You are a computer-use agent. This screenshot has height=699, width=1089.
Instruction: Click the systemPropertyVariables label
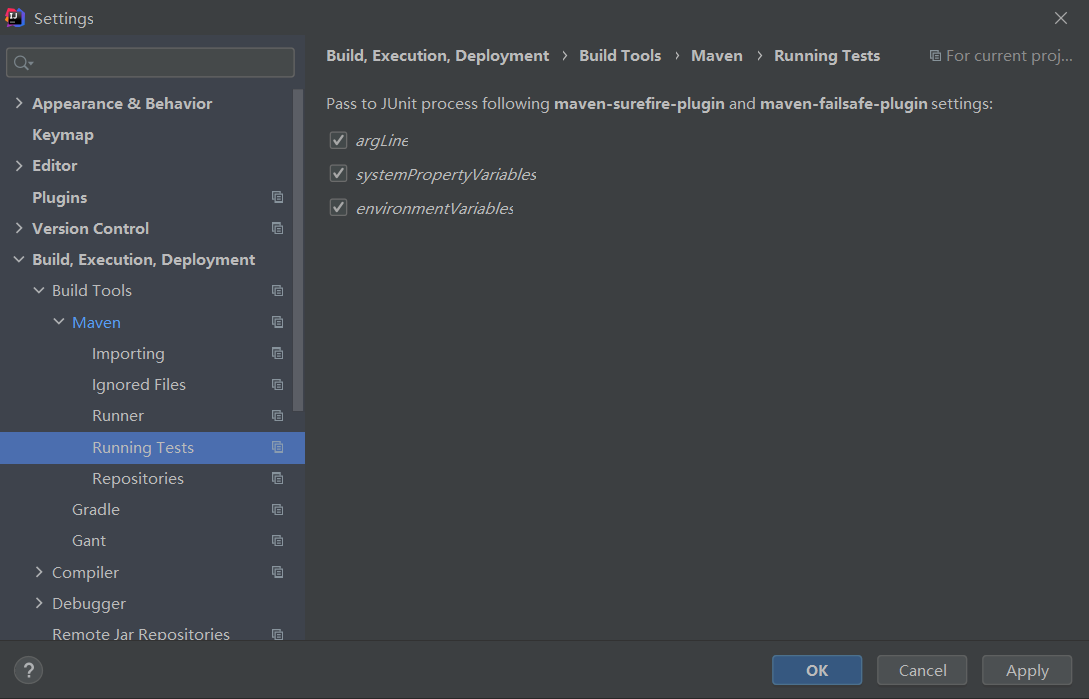pyautogui.click(x=446, y=174)
